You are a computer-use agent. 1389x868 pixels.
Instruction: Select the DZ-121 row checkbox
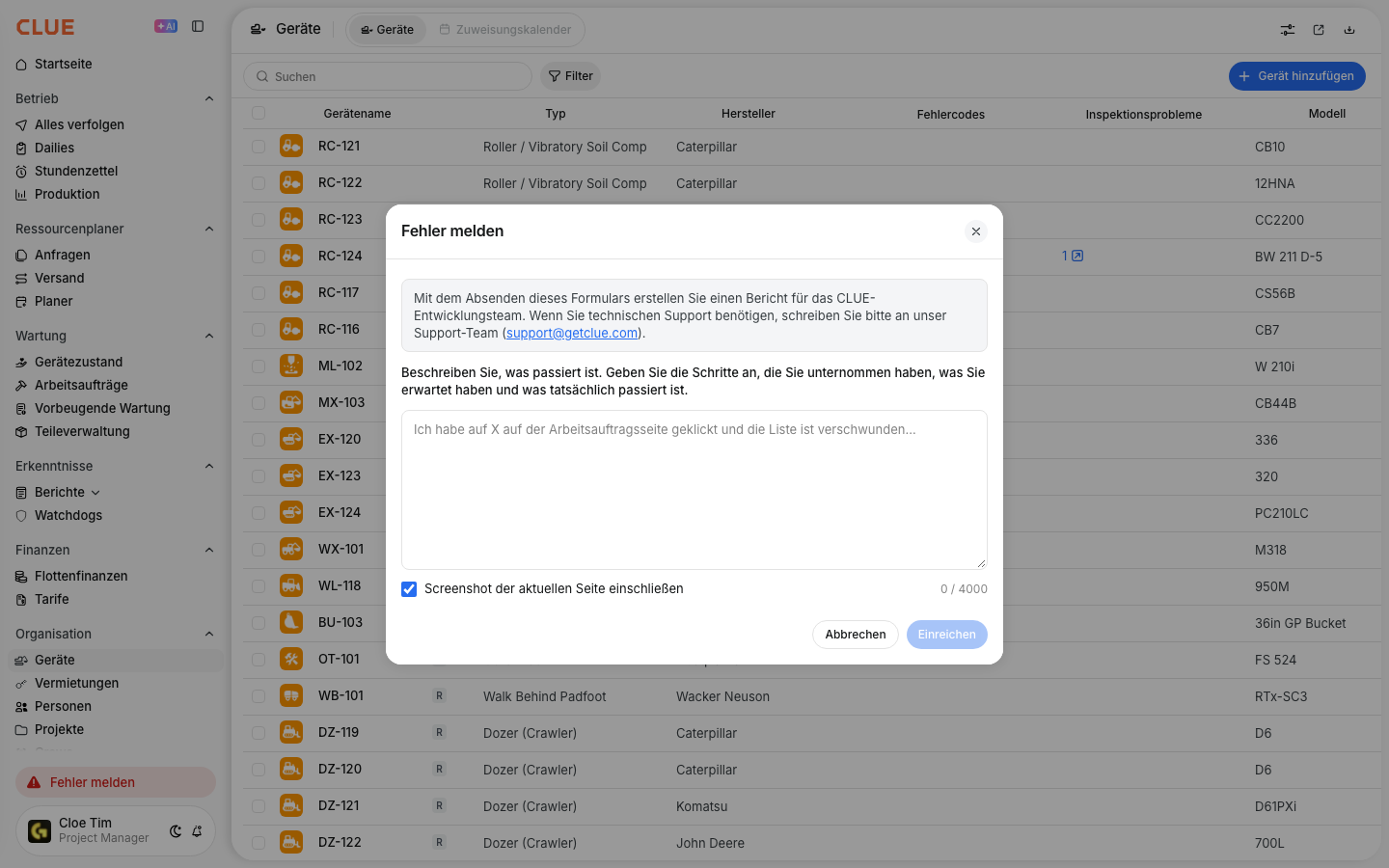tap(259, 806)
